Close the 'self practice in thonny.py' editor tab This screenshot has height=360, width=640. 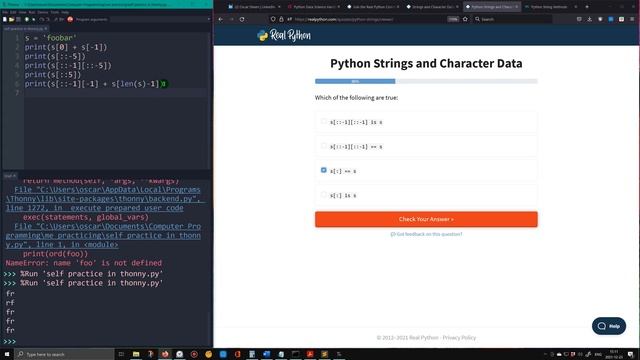click(x=46, y=29)
